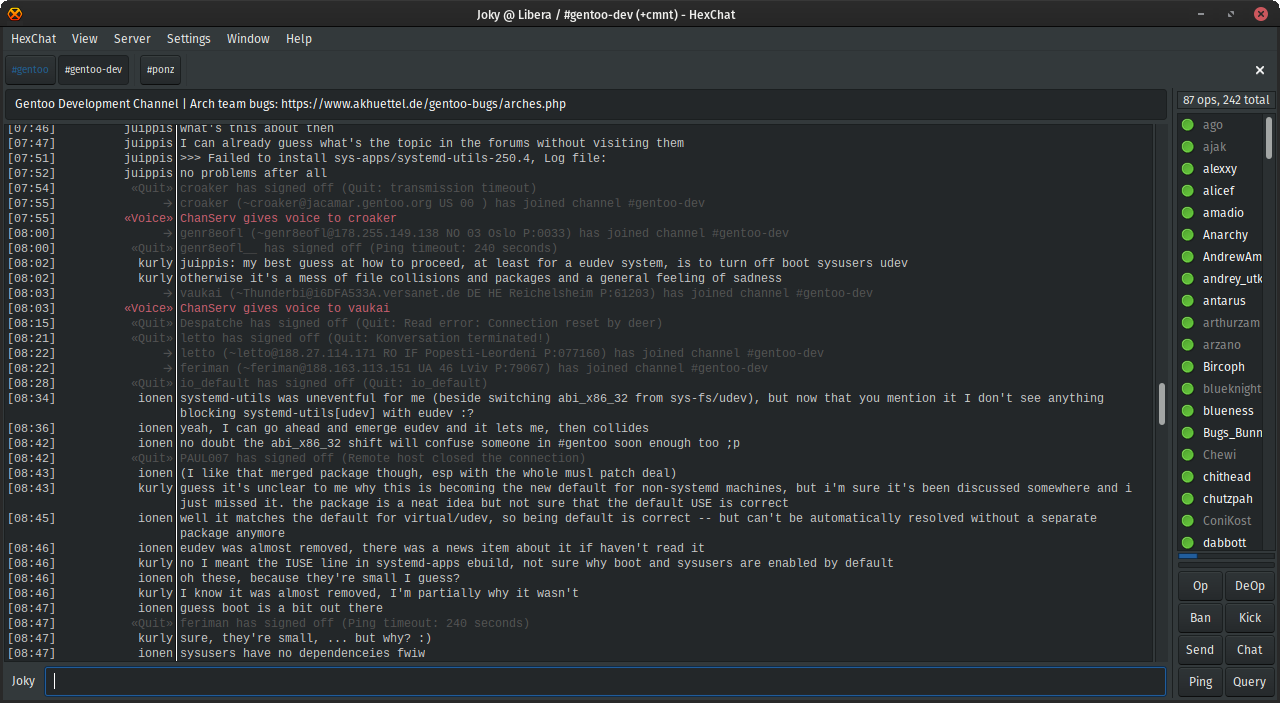Select user ajak in the user list

click(x=1214, y=147)
